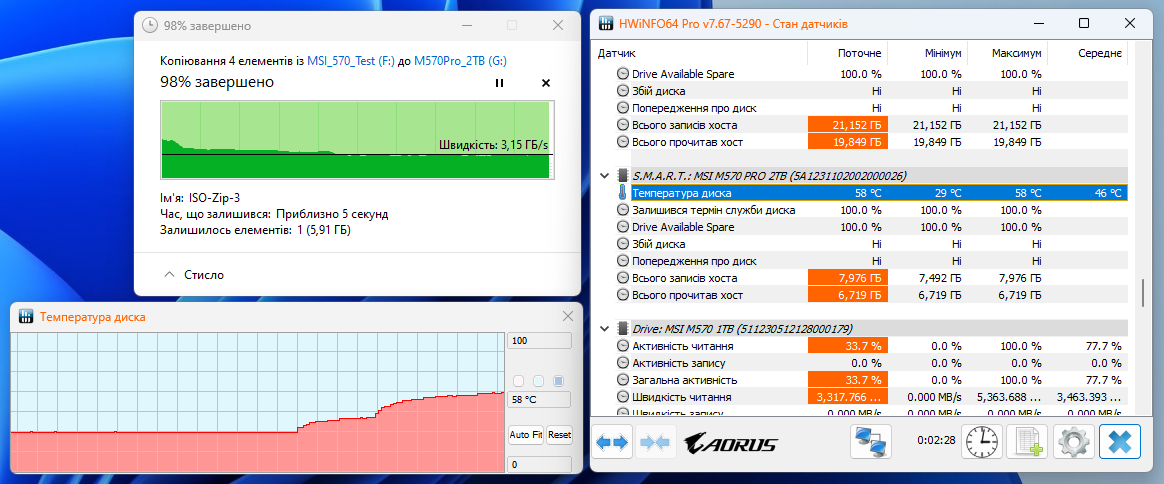
Task: Click the shrink layout arrows icon
Action: [x=655, y=443]
